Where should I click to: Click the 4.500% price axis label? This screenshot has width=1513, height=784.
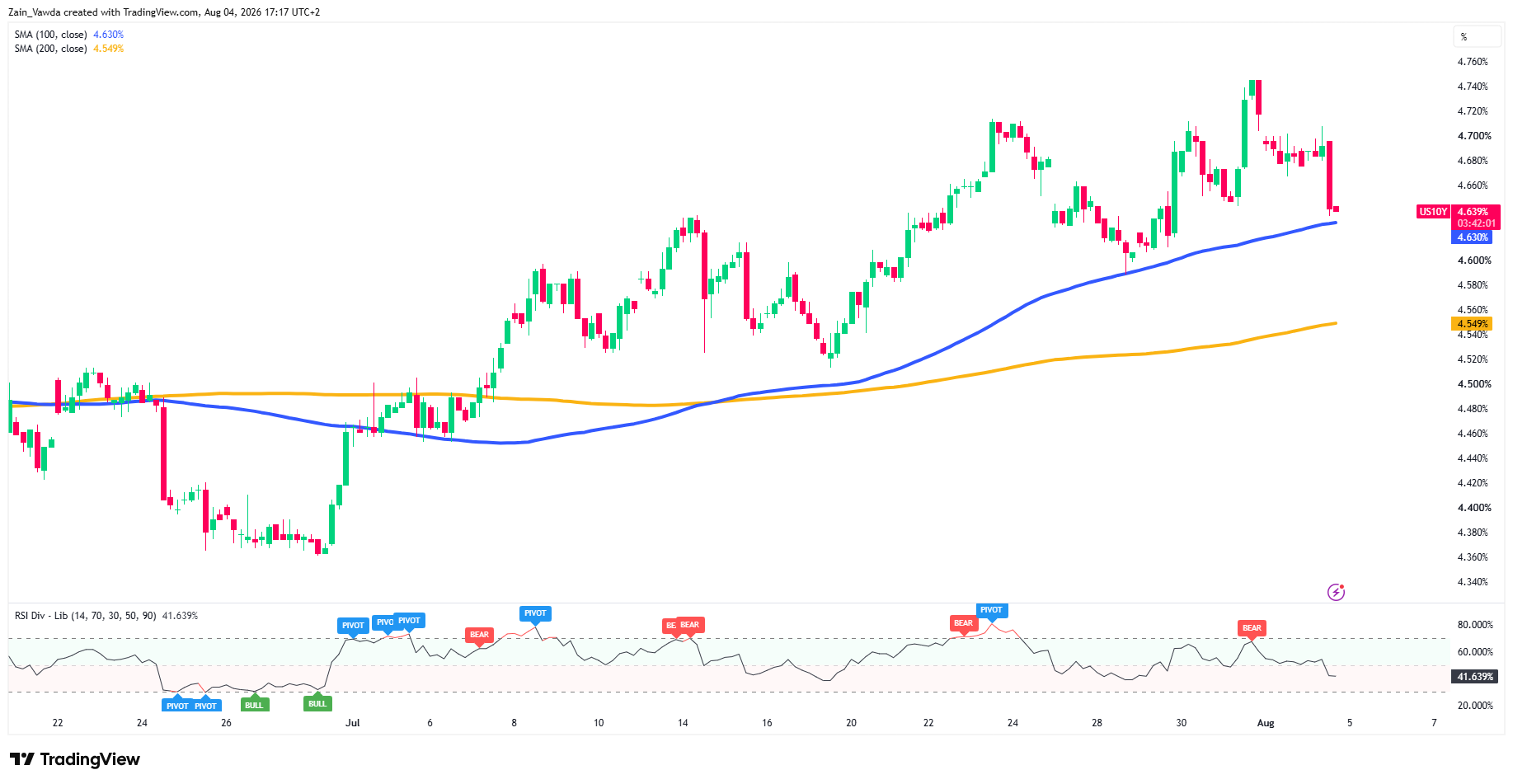click(1474, 384)
